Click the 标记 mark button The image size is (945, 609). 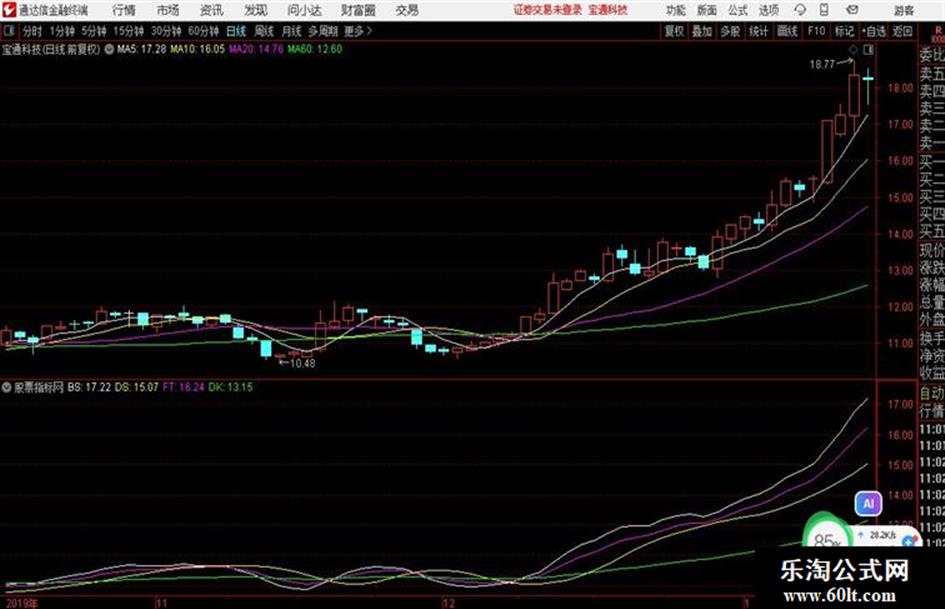(844, 31)
